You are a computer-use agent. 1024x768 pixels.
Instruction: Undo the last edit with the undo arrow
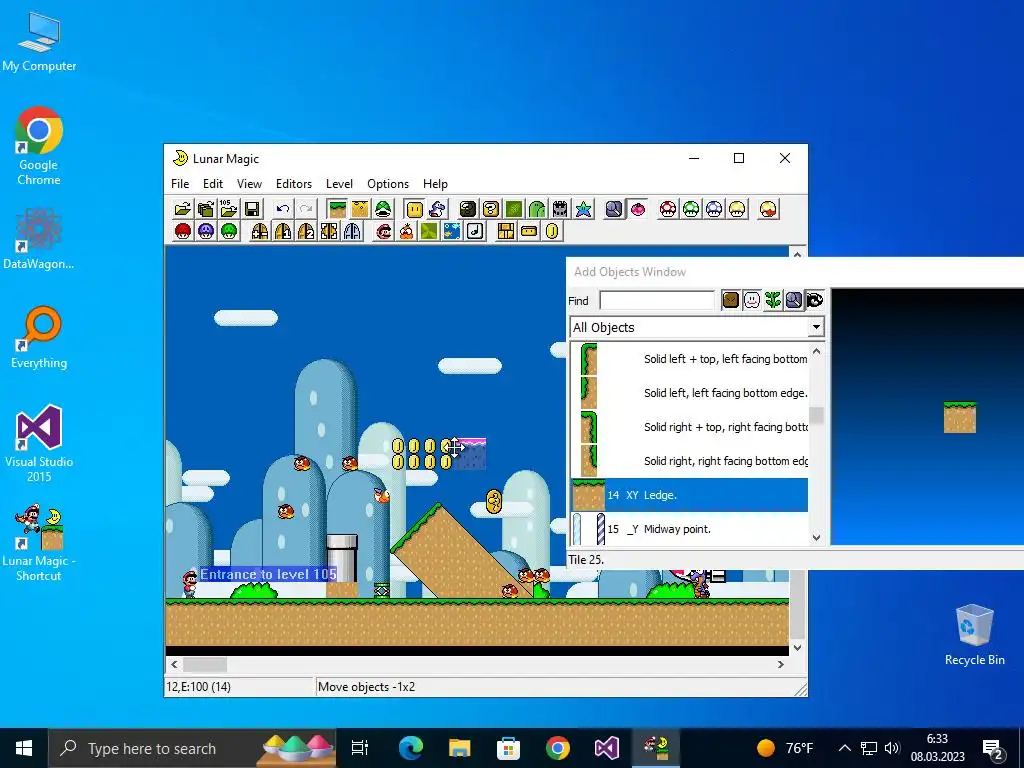283,209
